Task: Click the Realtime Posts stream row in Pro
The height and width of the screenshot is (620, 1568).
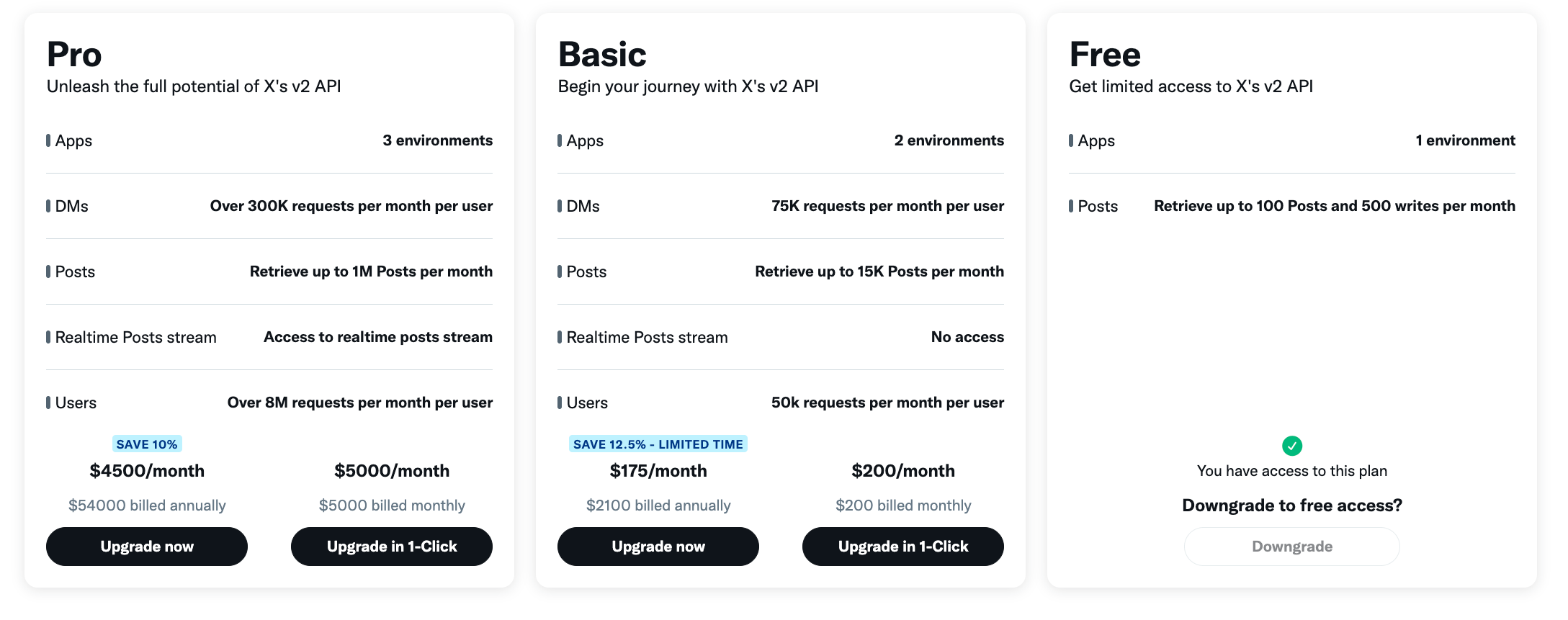Action: pyautogui.click(x=269, y=337)
